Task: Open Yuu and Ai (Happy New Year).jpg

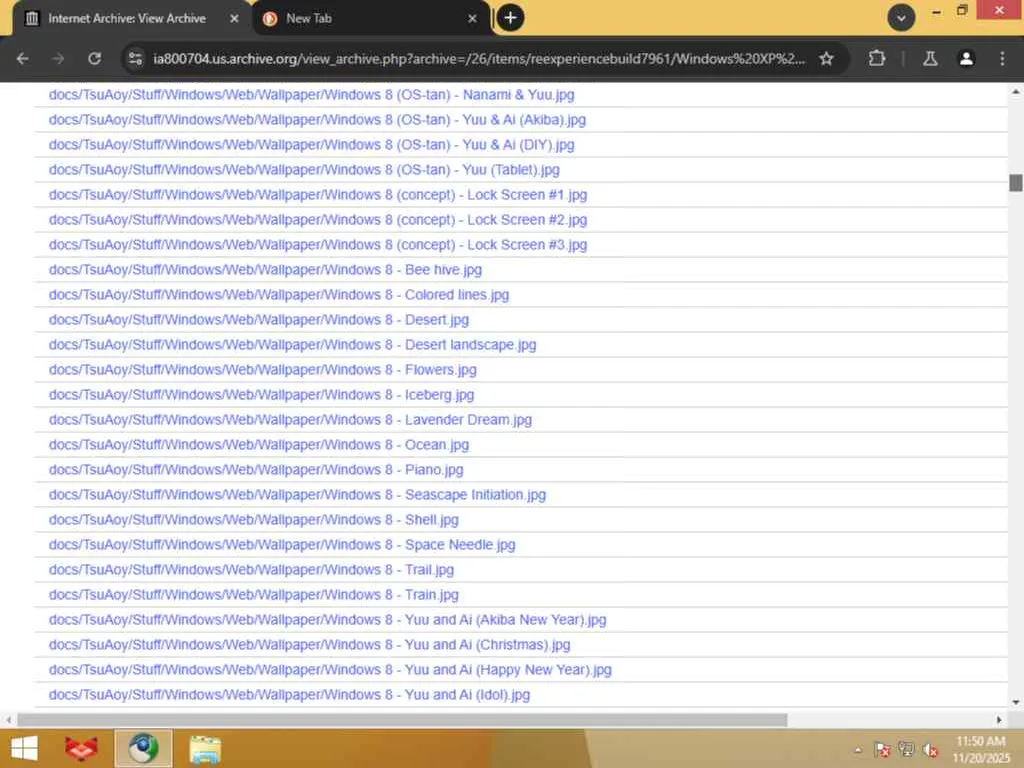Action: pyautogui.click(x=330, y=670)
